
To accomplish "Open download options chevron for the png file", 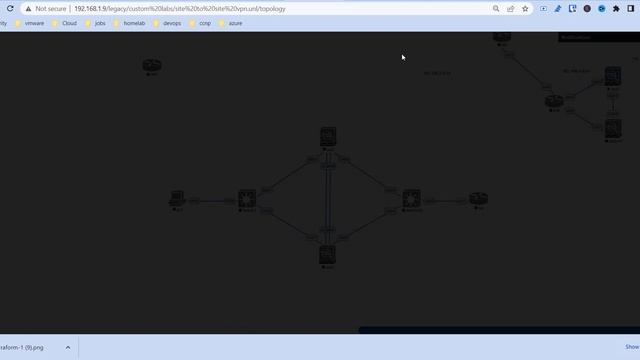I will pyautogui.click(x=68, y=347).
